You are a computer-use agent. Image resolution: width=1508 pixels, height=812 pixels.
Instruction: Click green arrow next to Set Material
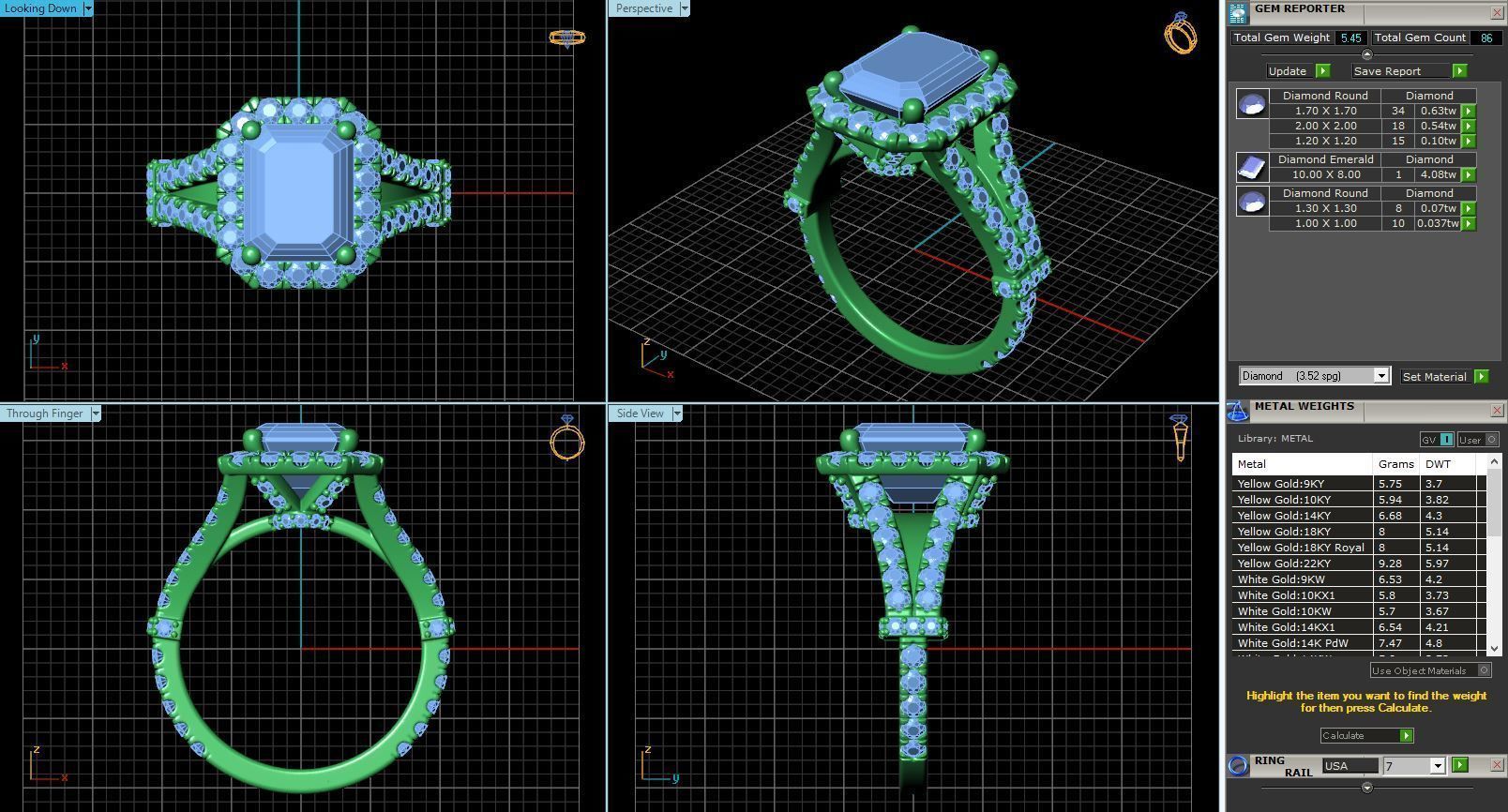[1481, 376]
